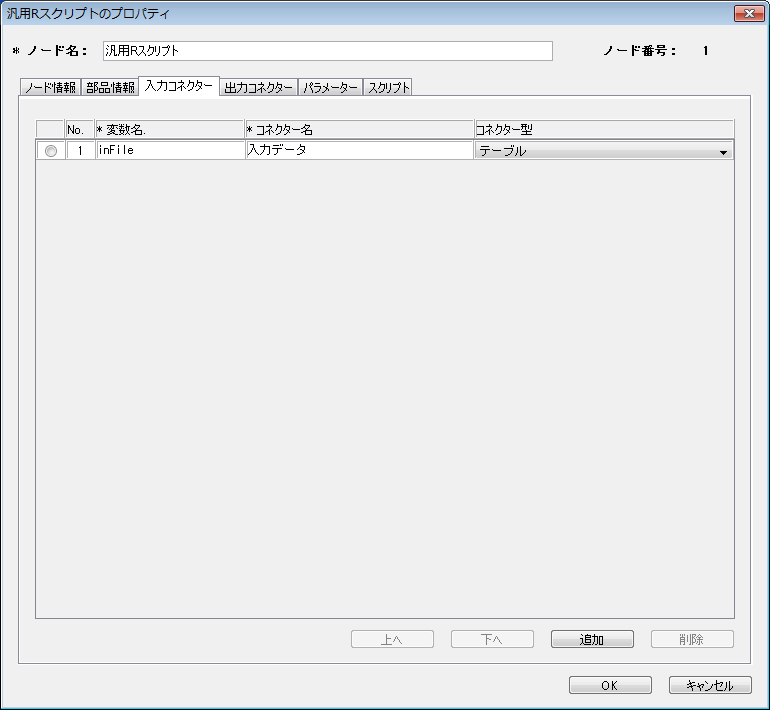Click the 変数名 column header
This screenshot has width=770, height=710.
click(169, 130)
